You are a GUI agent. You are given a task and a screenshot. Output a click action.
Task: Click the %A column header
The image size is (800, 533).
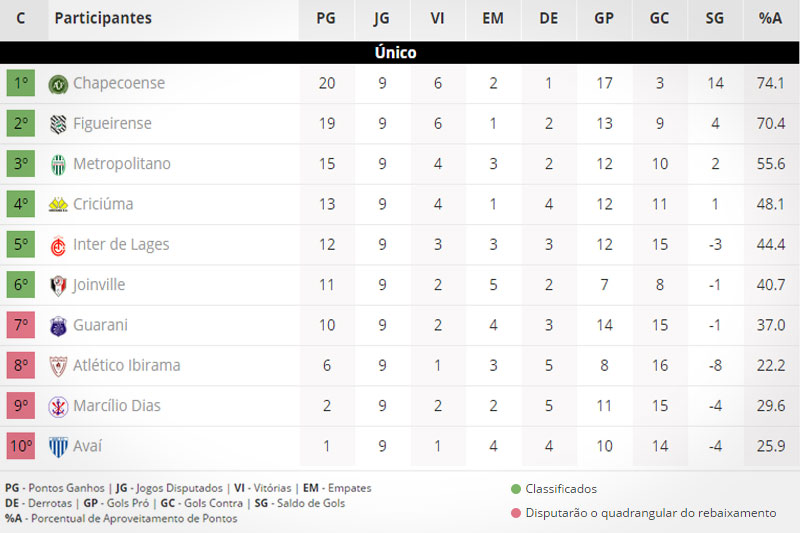pos(770,18)
